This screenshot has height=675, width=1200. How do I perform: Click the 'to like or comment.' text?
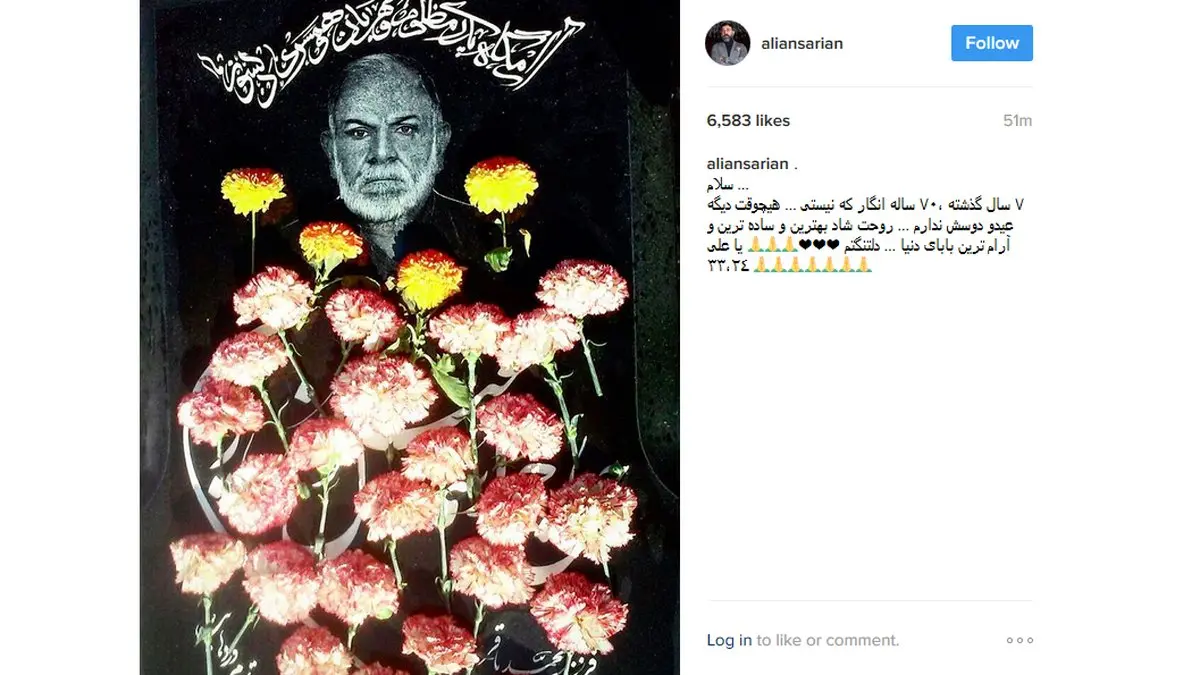pos(827,641)
